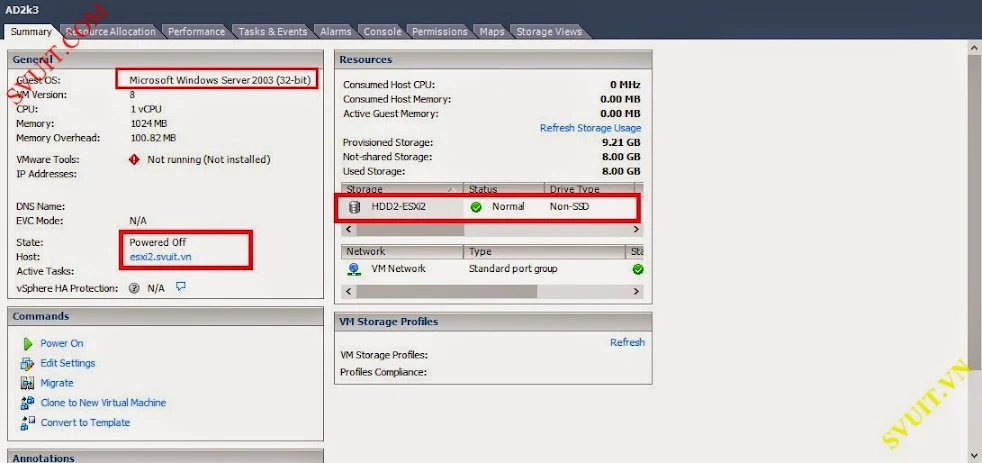Open the Console tab

pyautogui.click(x=382, y=31)
